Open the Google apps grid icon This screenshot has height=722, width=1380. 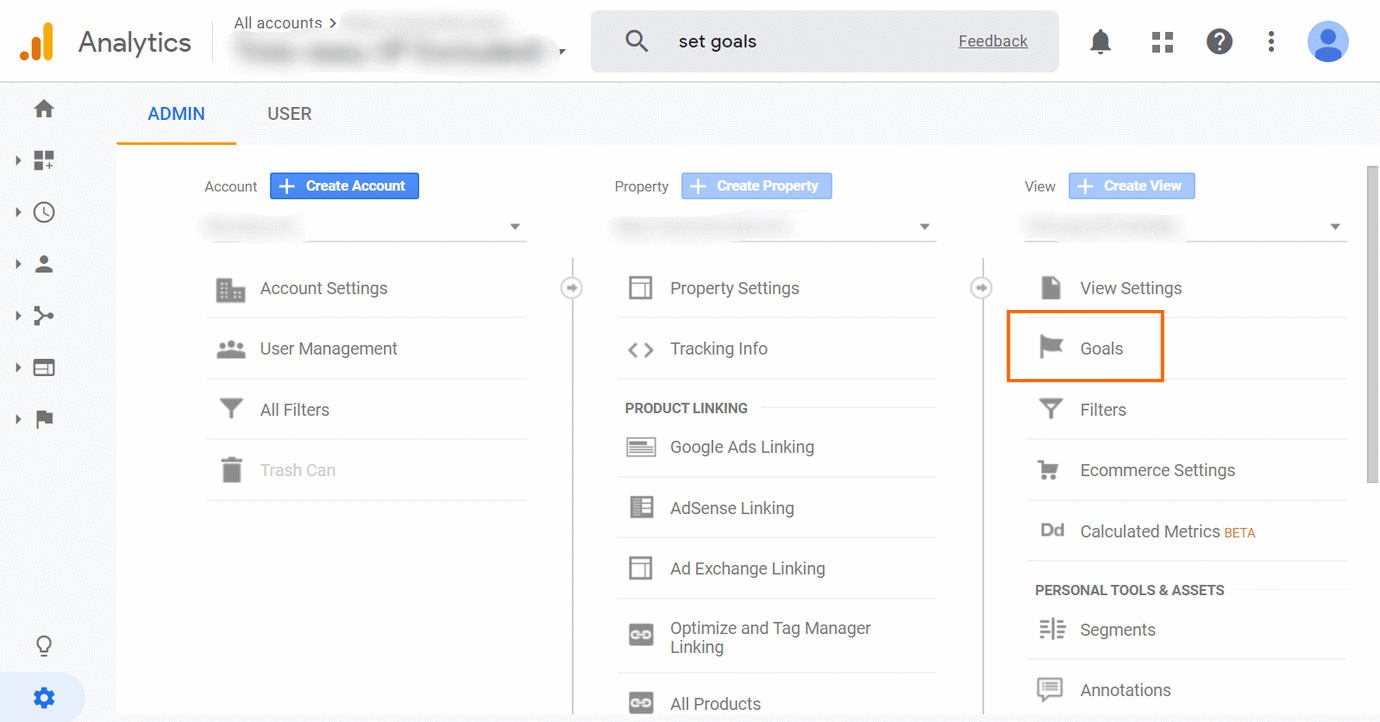[1162, 41]
